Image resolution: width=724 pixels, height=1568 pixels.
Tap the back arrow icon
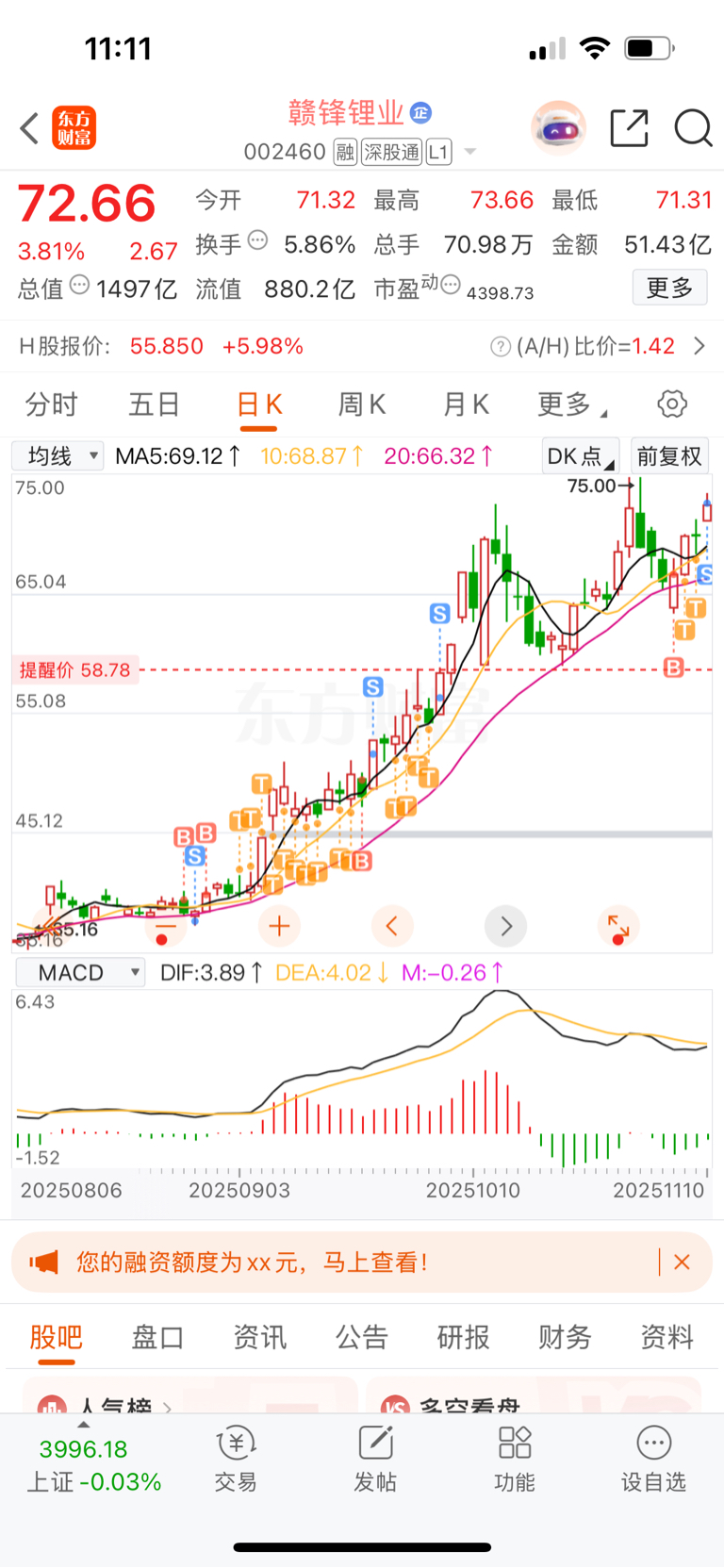[x=29, y=128]
